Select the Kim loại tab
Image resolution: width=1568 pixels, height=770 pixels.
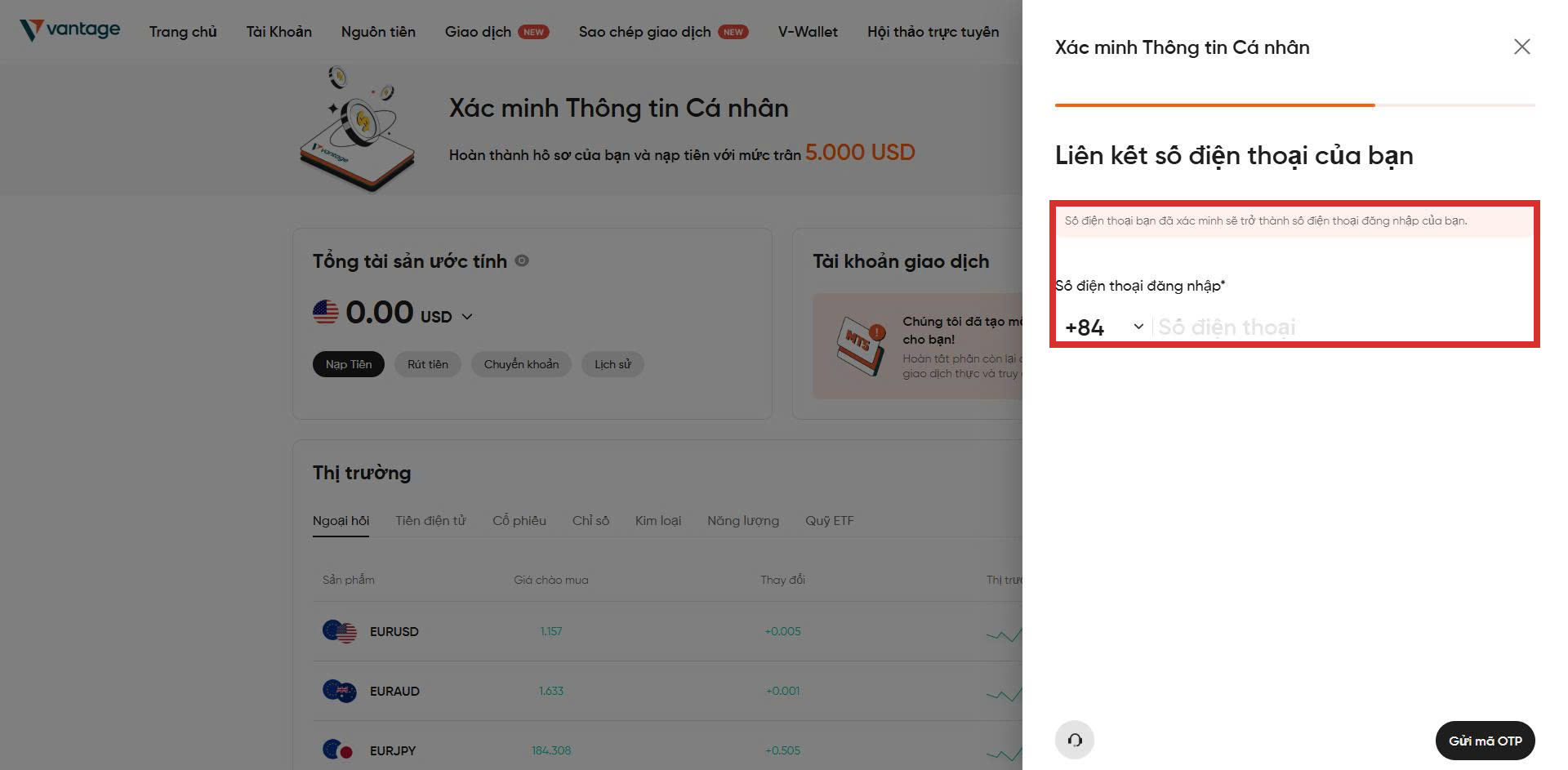point(658,520)
